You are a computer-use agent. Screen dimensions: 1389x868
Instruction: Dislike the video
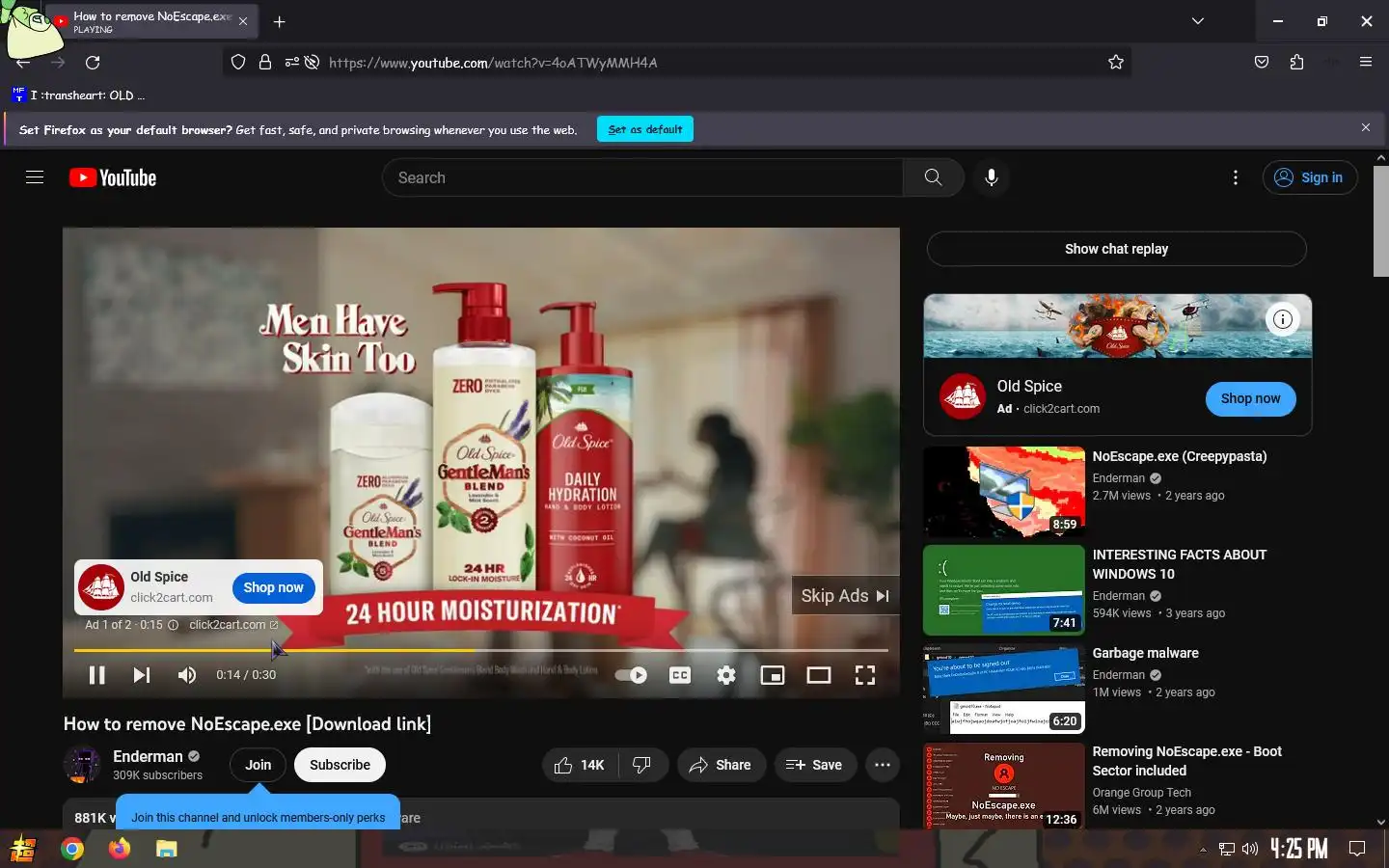(x=641, y=765)
